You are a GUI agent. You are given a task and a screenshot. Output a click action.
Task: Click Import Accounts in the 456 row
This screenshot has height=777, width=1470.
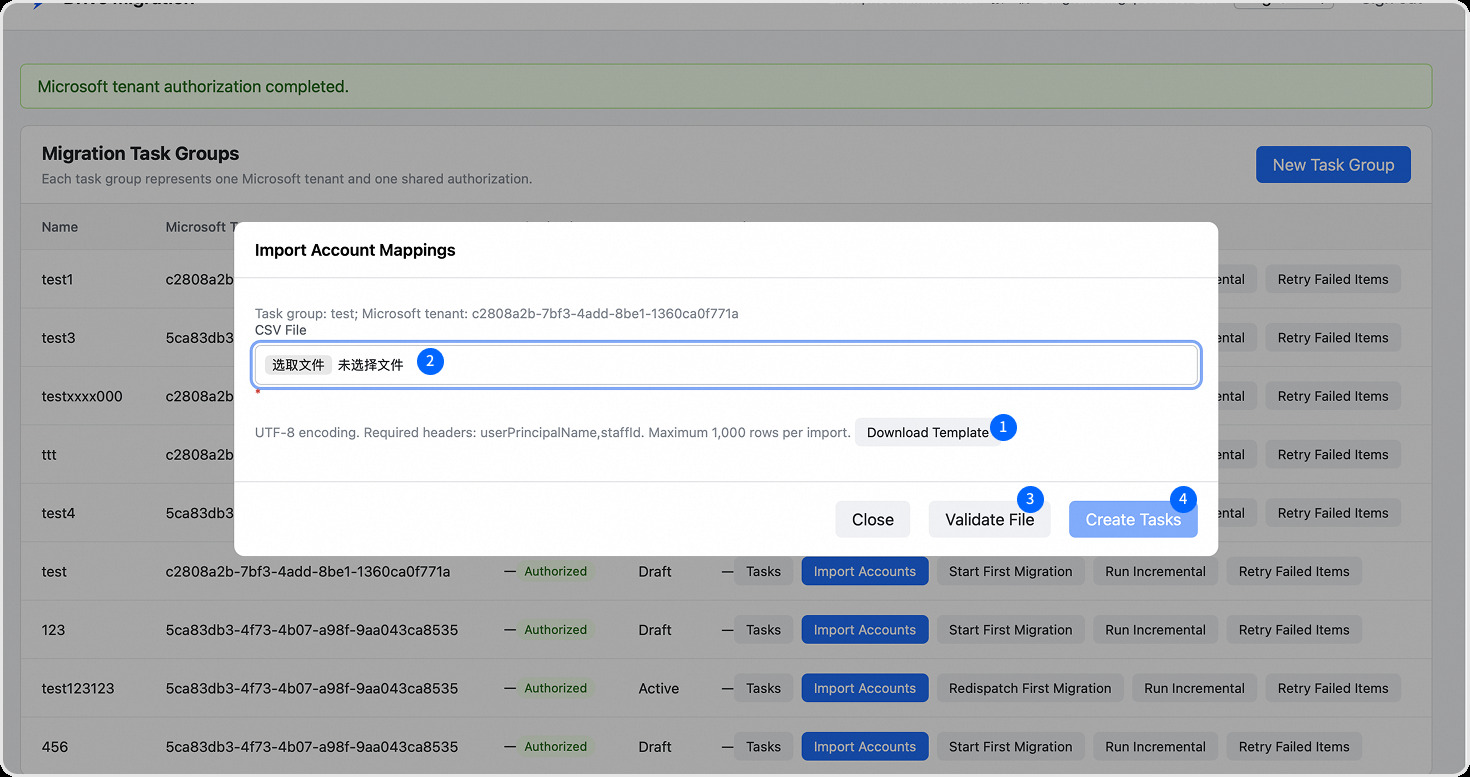coord(865,747)
